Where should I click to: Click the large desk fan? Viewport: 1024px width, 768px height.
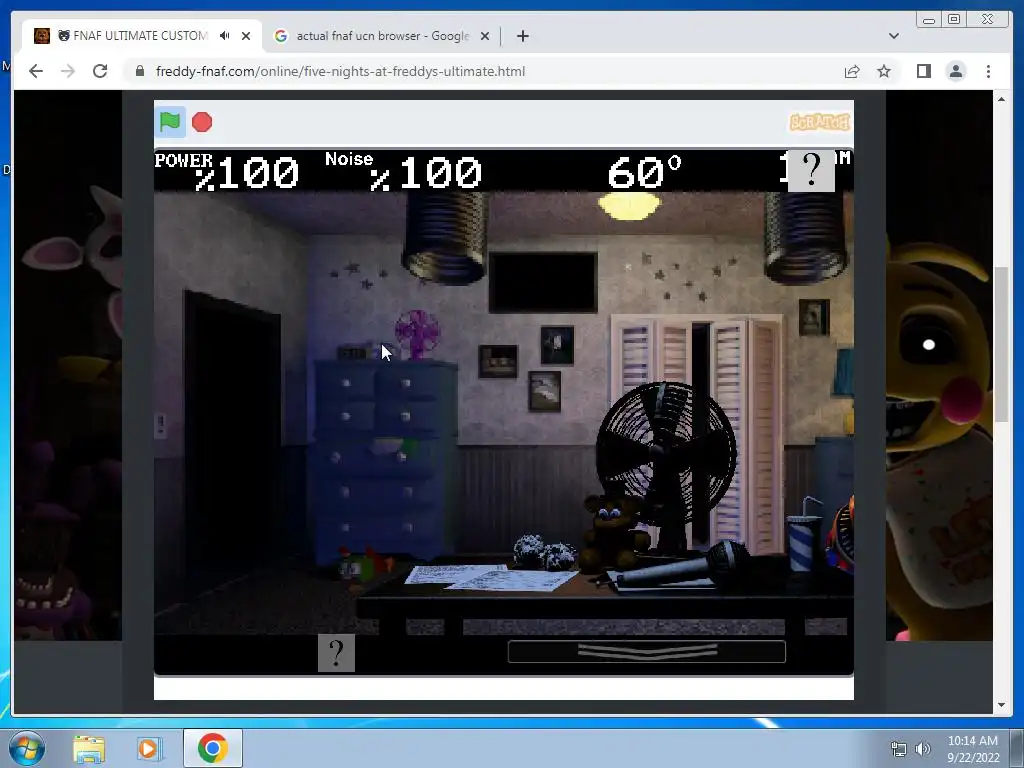(666, 457)
